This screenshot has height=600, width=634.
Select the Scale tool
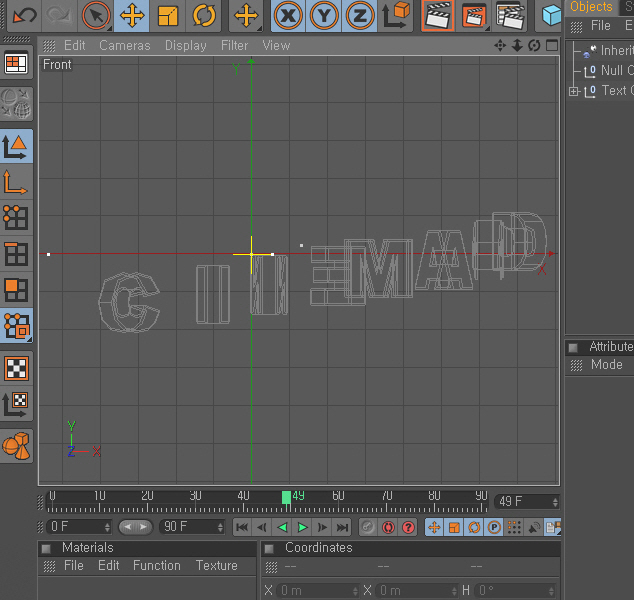pyautogui.click(x=167, y=15)
